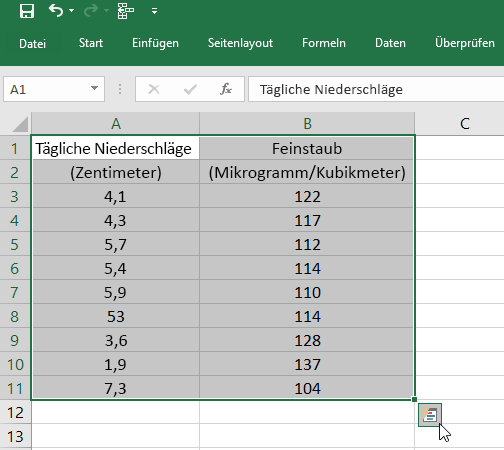Image resolution: width=504 pixels, height=450 pixels.
Task: Click the cell with value 112
Action: tap(307, 244)
